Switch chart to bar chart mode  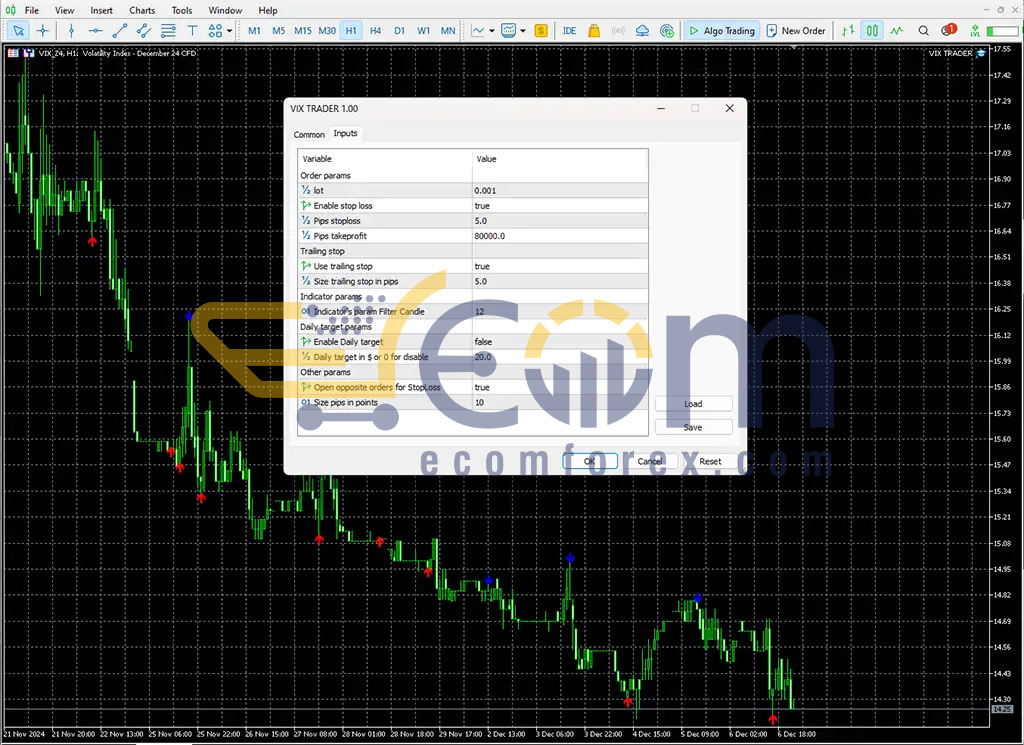(x=848, y=31)
